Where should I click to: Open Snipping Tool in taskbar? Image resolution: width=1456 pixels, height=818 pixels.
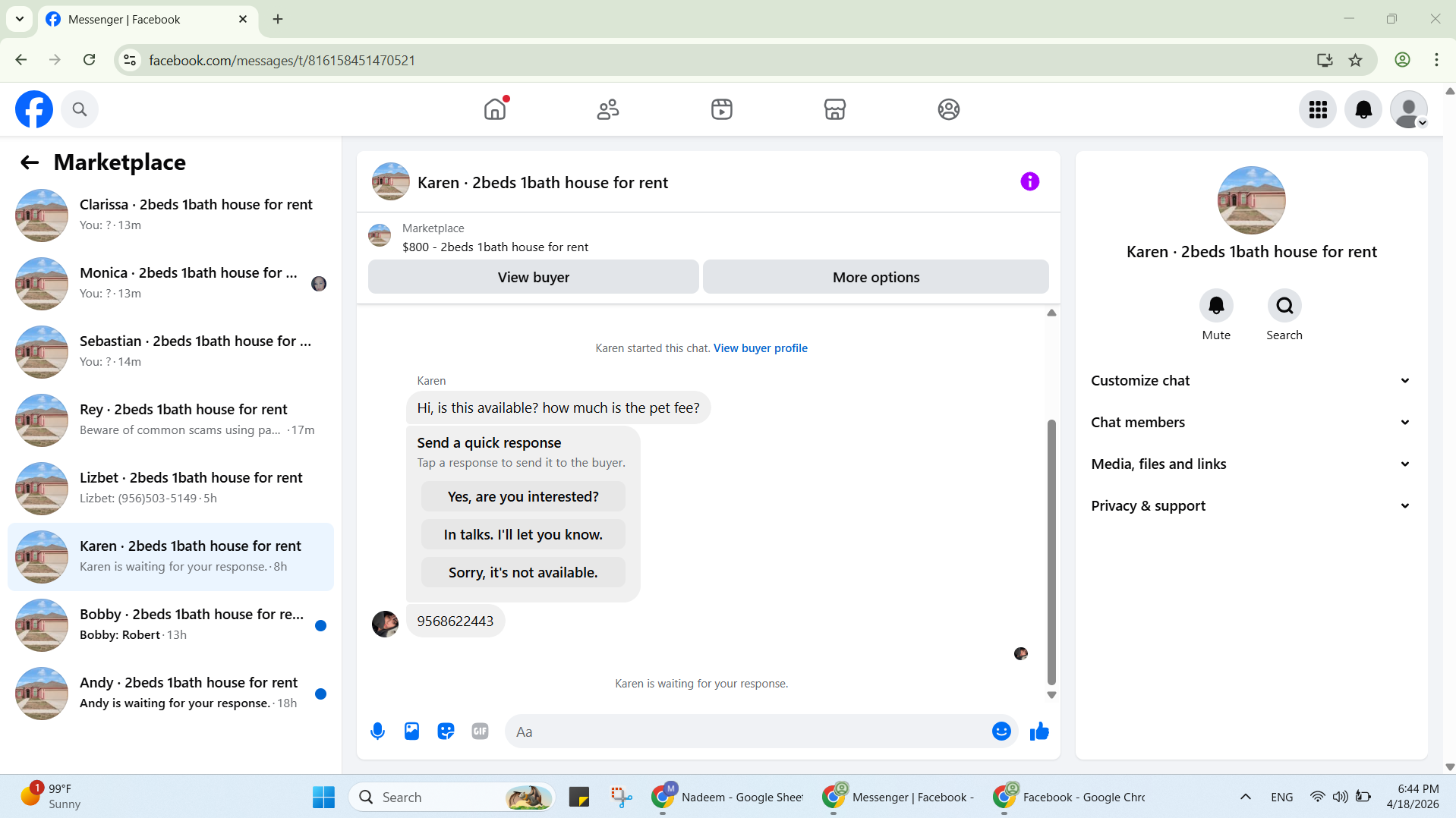[621, 797]
